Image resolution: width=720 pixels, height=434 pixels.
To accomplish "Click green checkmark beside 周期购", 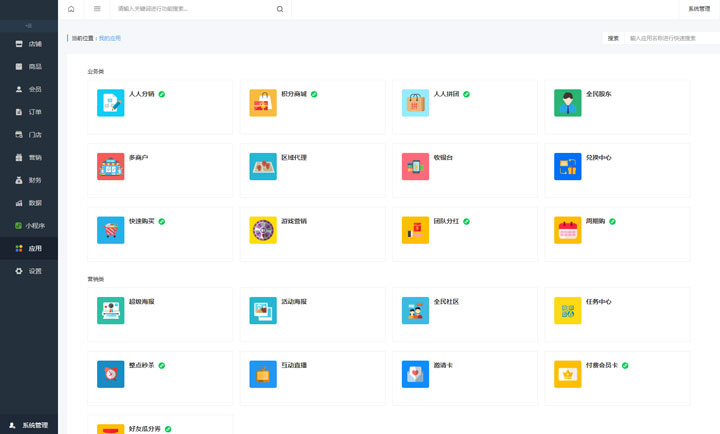I will 613,221.
